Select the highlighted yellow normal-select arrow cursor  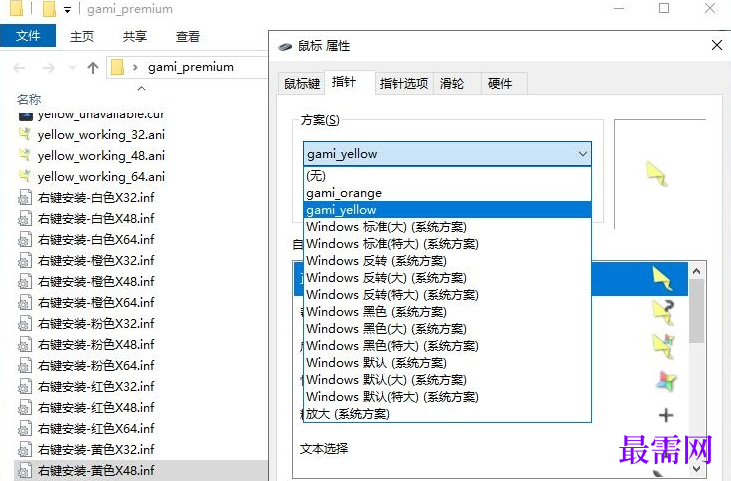[x=662, y=278]
